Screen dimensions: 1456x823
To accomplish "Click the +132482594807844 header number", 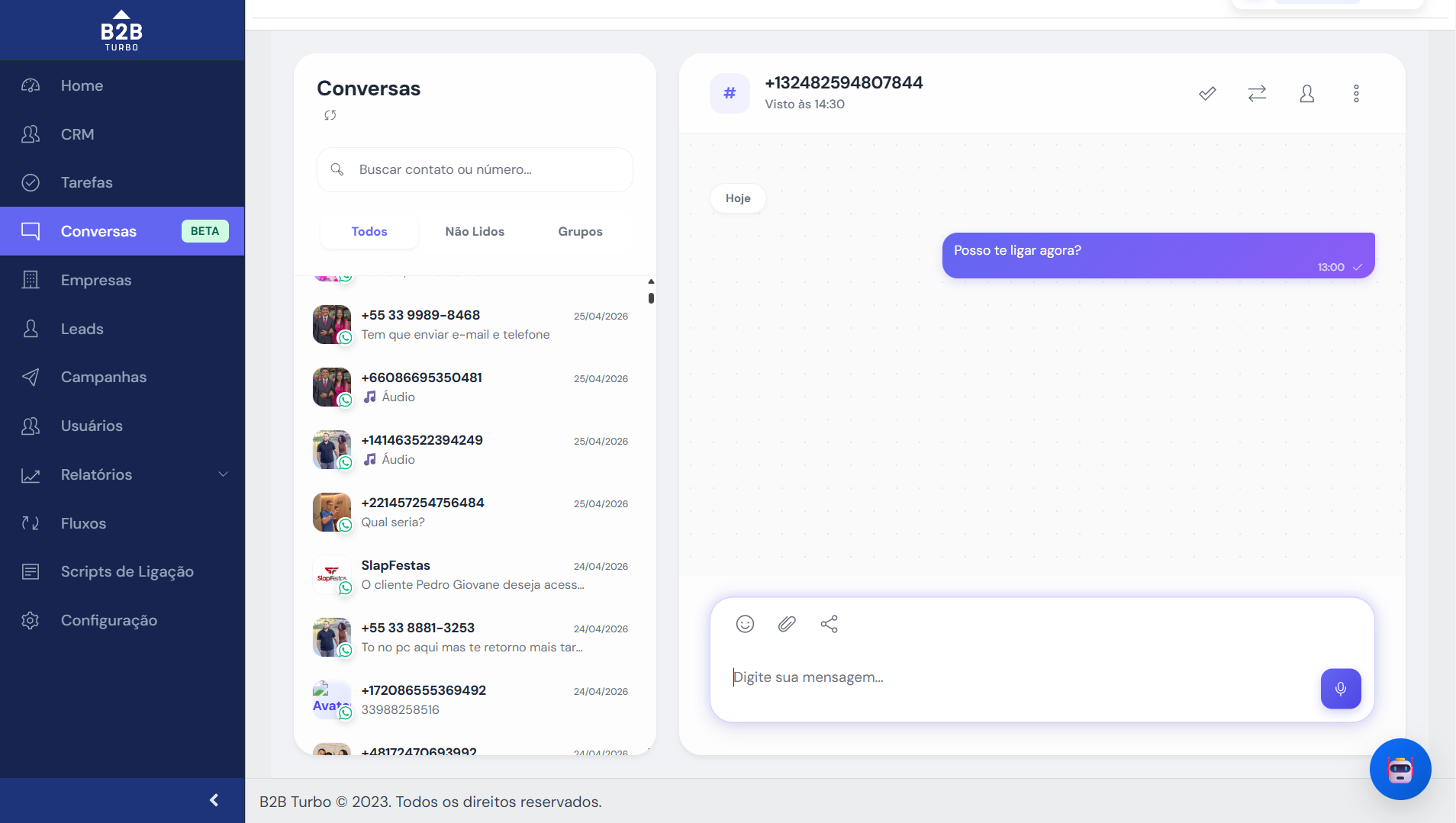I will click(844, 82).
